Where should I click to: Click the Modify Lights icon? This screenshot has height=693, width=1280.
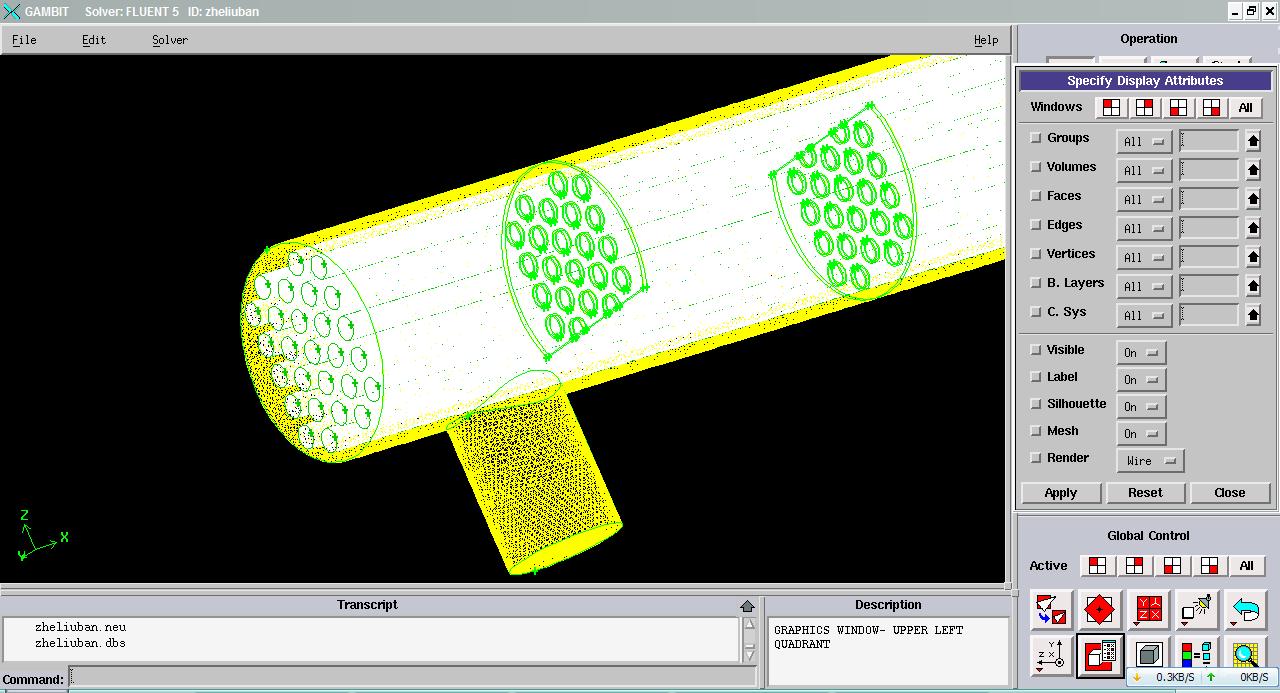tap(1197, 608)
